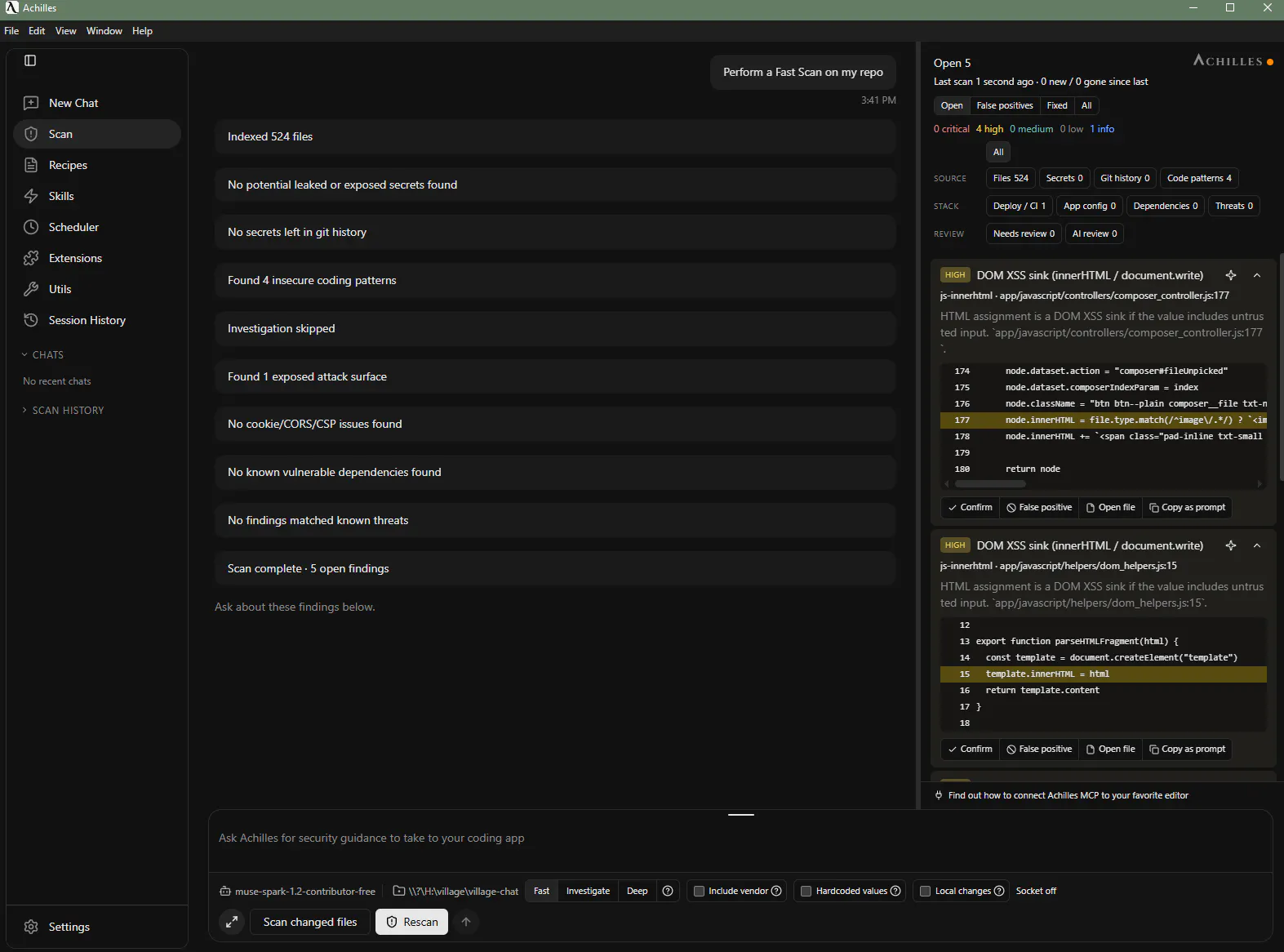Click the code snippet horizontal scrollbar
Image resolution: width=1284 pixels, height=952 pixels.
point(989,484)
